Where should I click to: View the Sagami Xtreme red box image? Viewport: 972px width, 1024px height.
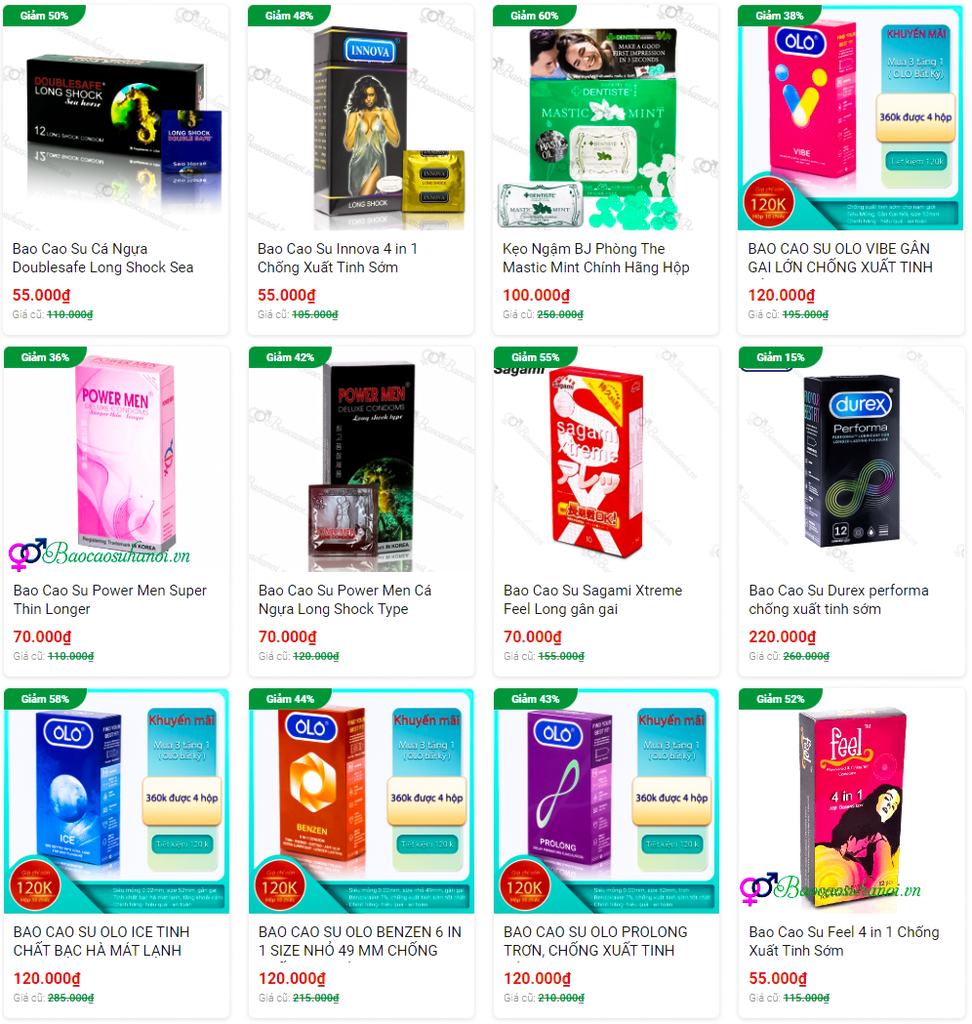[607, 459]
